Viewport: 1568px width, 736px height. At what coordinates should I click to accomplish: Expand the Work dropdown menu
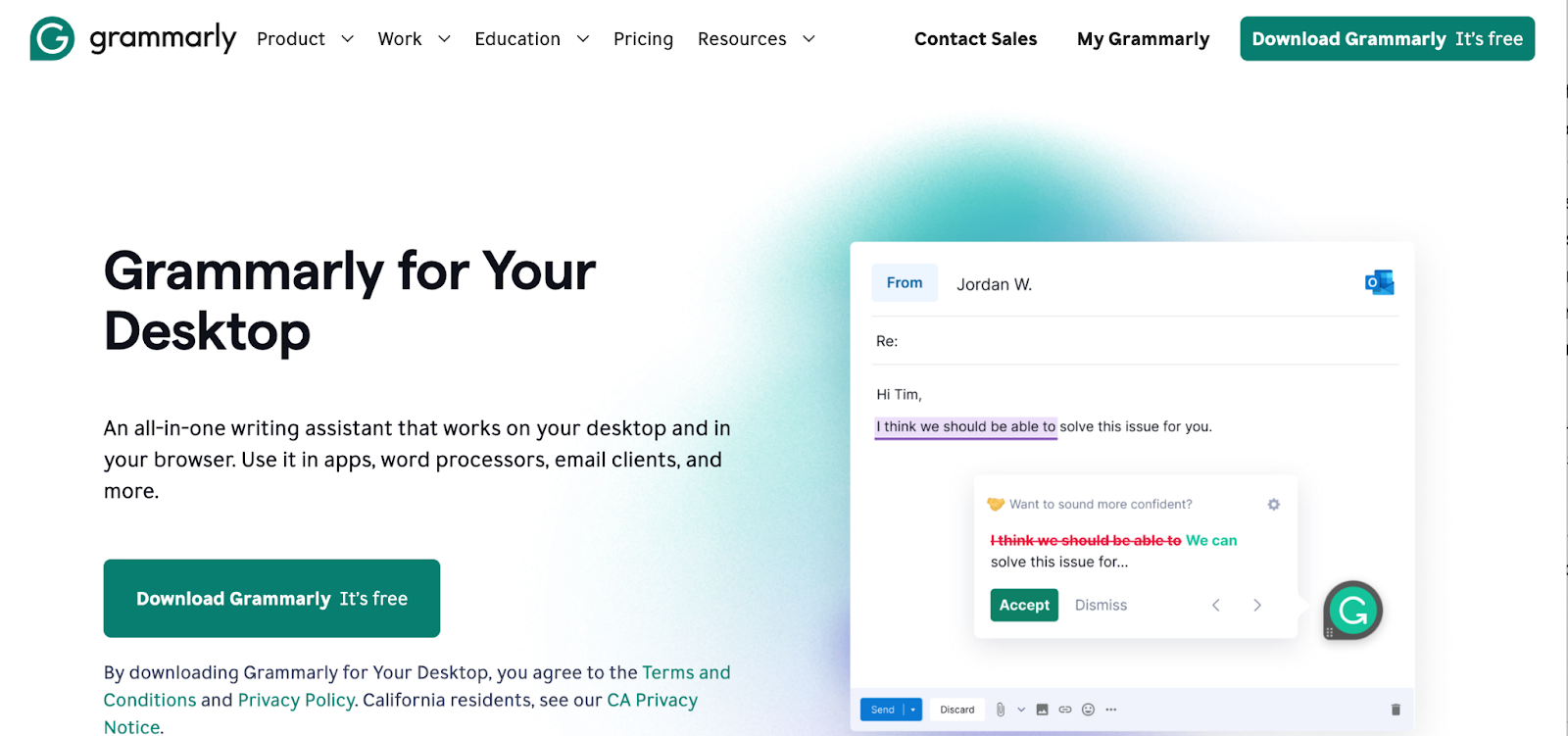(x=415, y=39)
